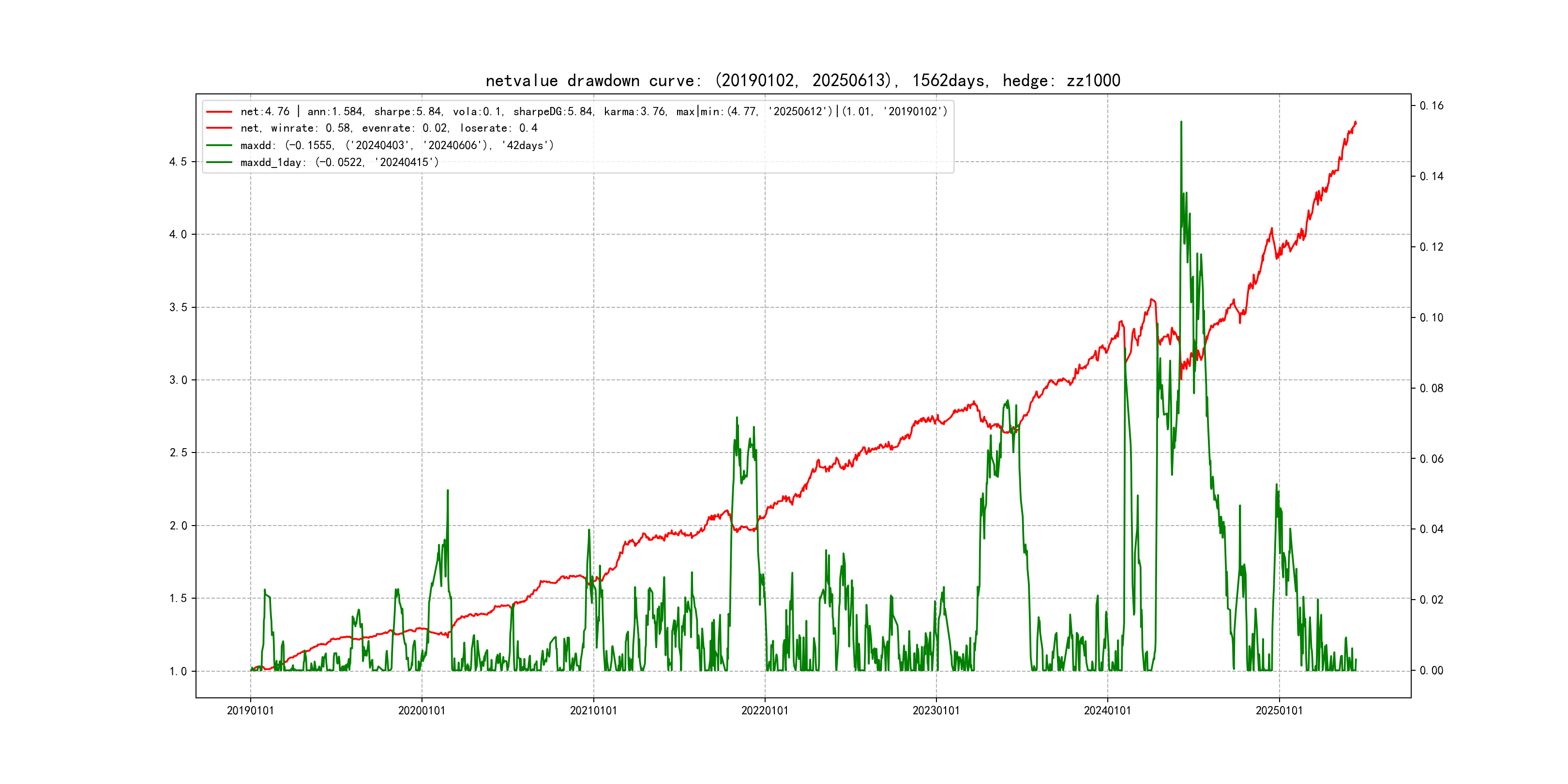Click the 0.08 right axis tick label
Image resolution: width=1568 pixels, height=784 pixels.
[x=1431, y=388]
